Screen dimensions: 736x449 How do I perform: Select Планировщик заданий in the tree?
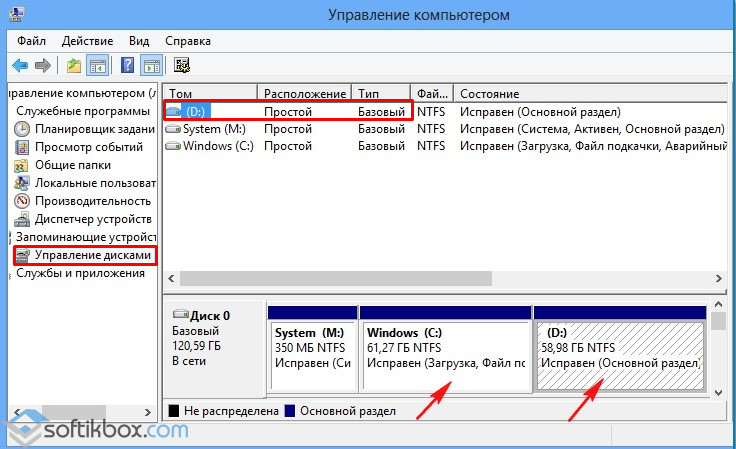pos(93,129)
